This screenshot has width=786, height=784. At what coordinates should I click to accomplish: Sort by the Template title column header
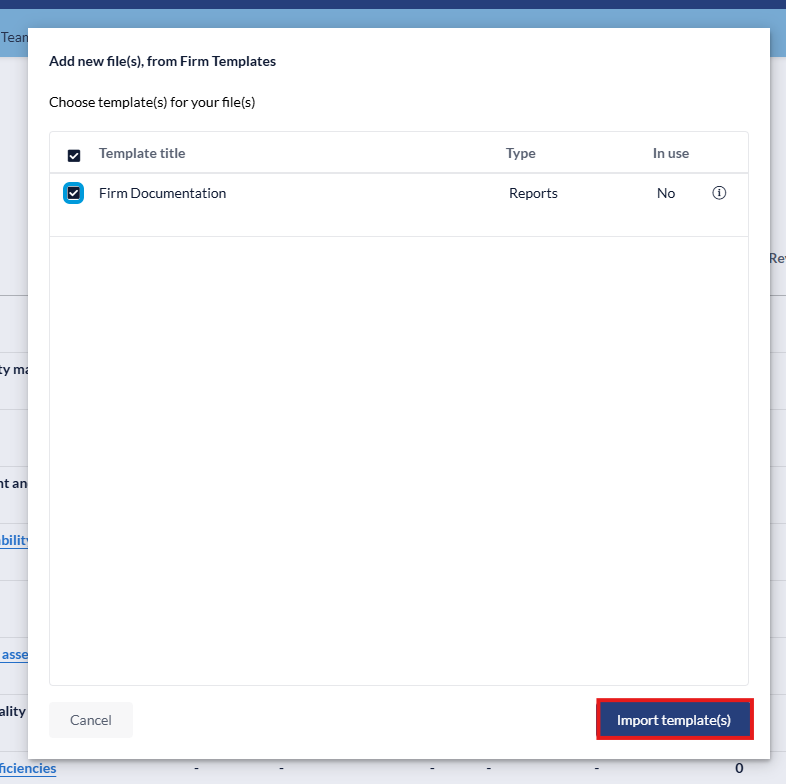click(142, 153)
